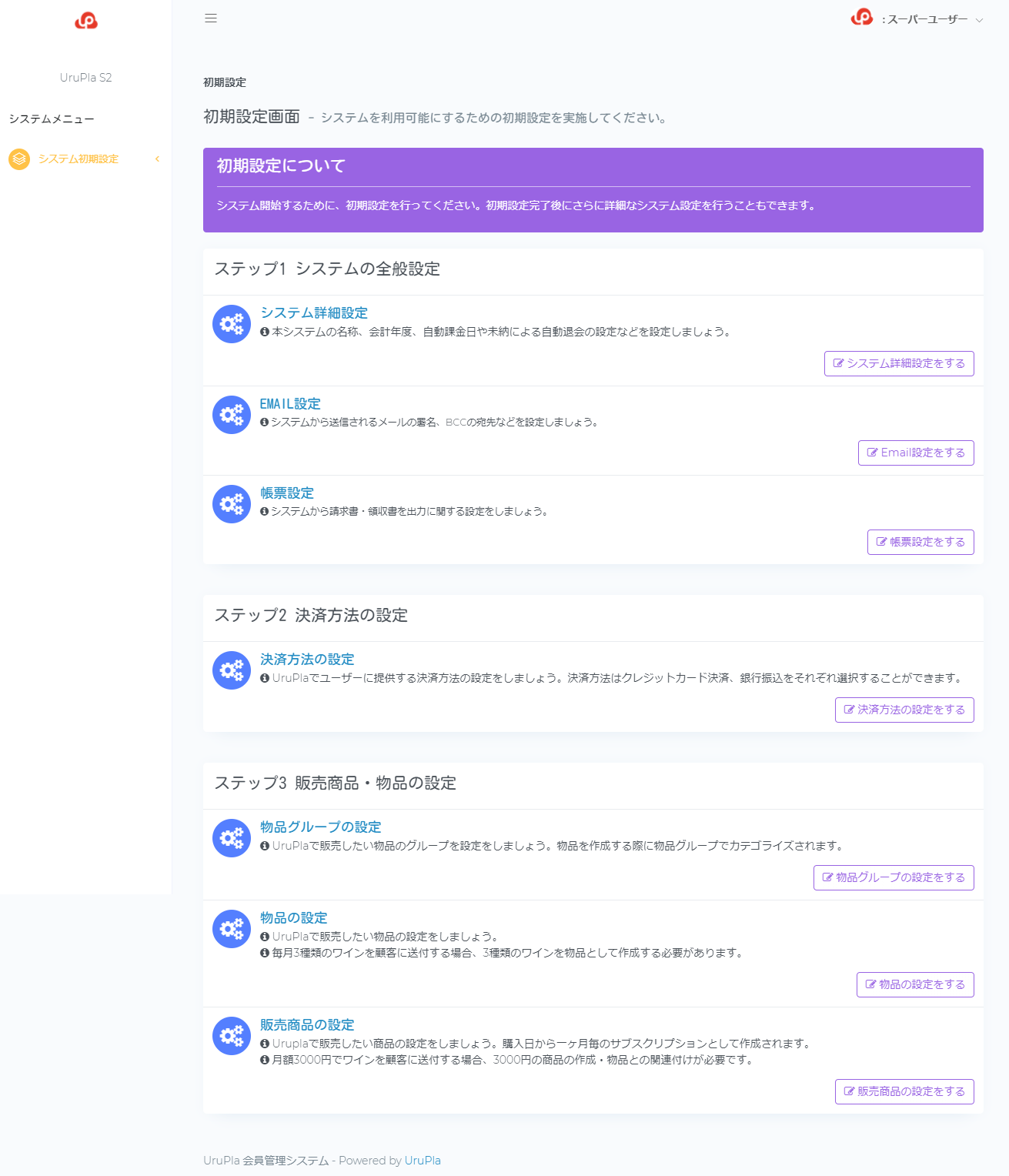Viewport: 1009px width, 1176px height.
Task: Click the 物品グループの設定をする button
Action: [894, 877]
